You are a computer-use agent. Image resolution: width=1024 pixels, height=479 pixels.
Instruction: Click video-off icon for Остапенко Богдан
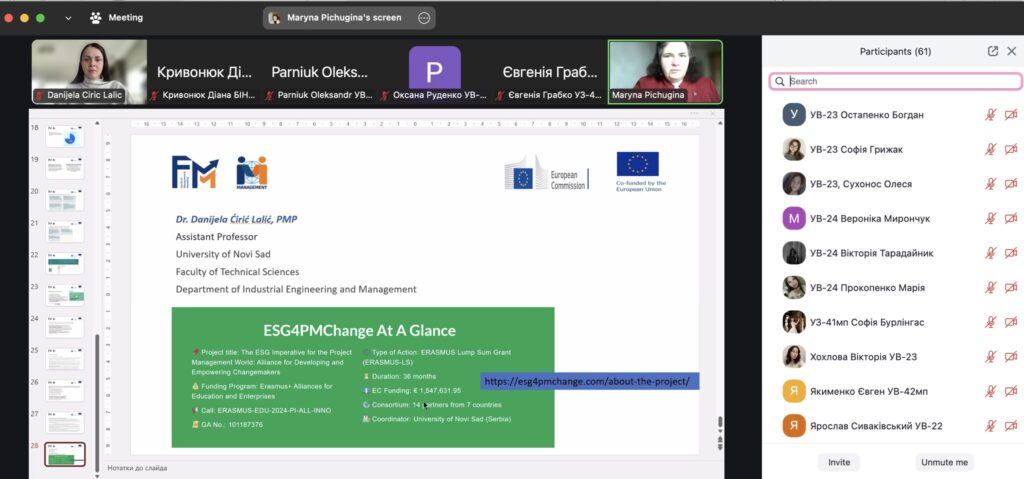[1011, 115]
